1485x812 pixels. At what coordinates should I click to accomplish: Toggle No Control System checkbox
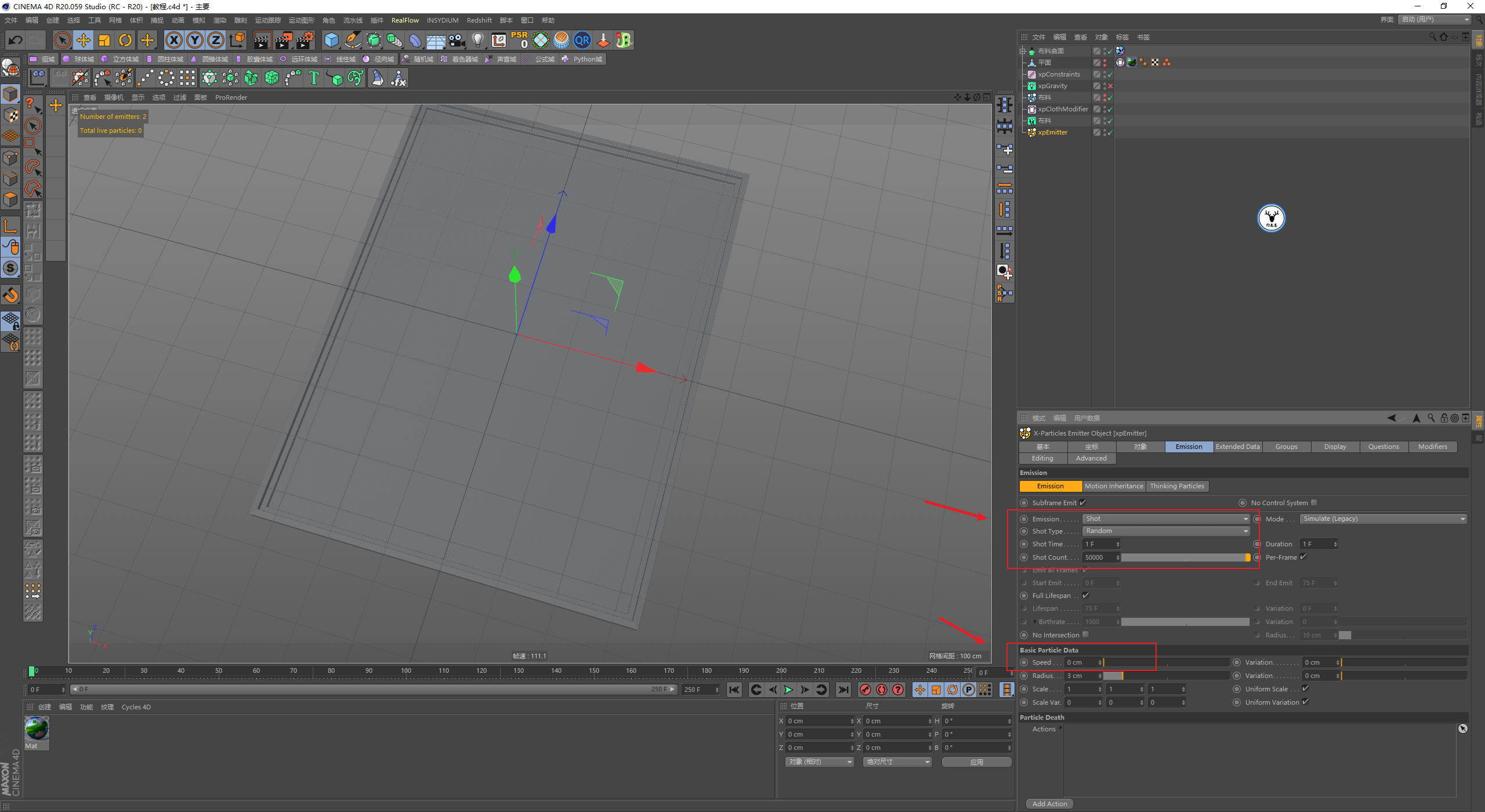1314,502
